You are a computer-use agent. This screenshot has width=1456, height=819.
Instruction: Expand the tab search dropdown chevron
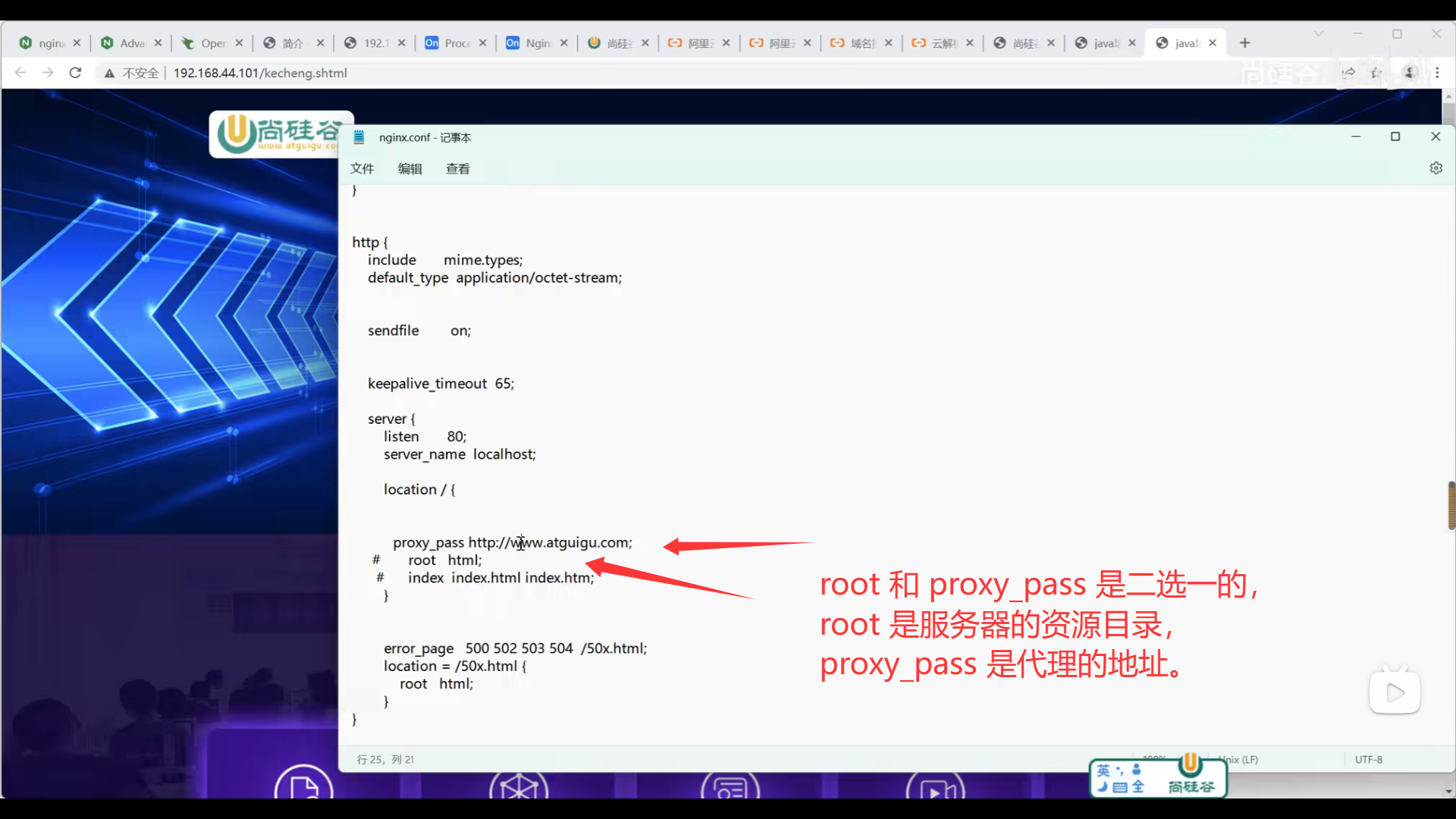[x=1319, y=33]
